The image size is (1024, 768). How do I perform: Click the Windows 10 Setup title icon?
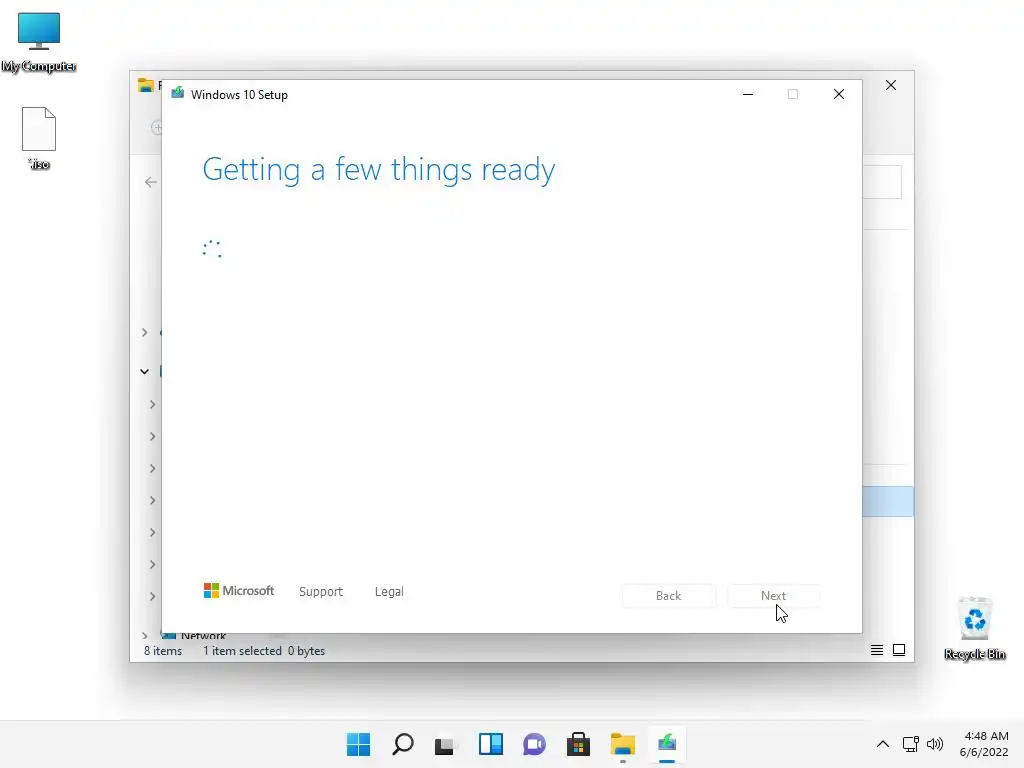pyautogui.click(x=178, y=94)
